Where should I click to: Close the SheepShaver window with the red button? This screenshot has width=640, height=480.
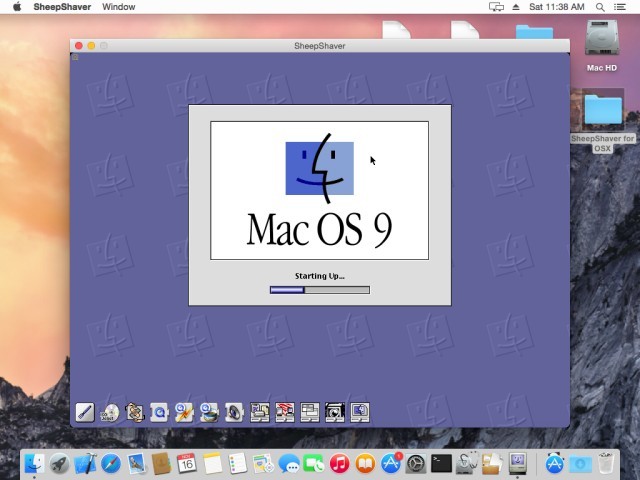[x=79, y=46]
